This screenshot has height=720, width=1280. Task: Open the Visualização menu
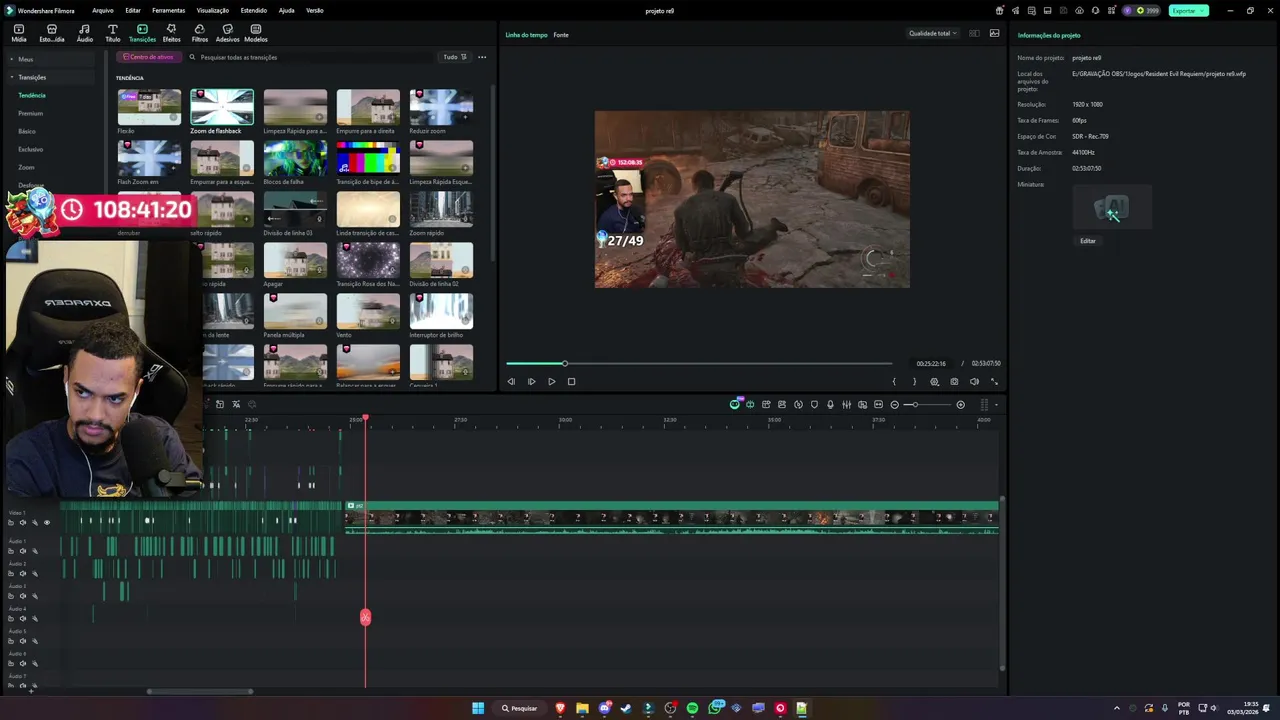[x=213, y=10]
